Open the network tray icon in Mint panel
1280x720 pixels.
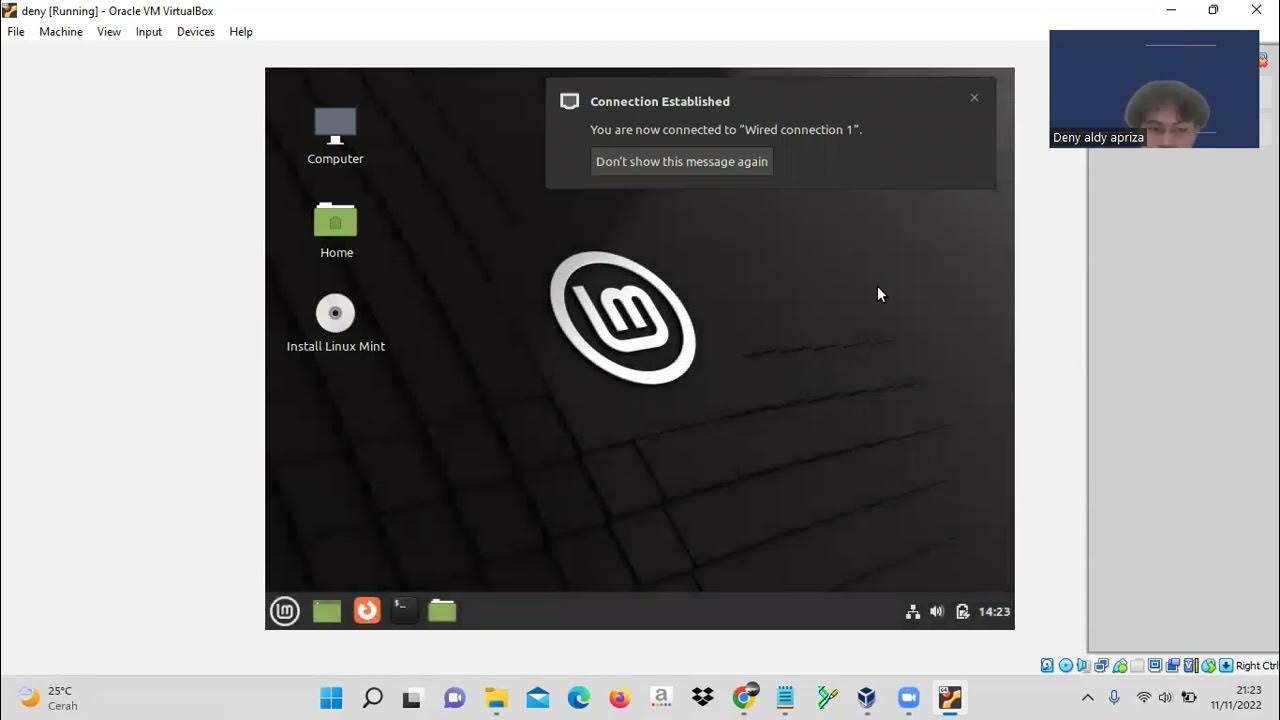912,612
